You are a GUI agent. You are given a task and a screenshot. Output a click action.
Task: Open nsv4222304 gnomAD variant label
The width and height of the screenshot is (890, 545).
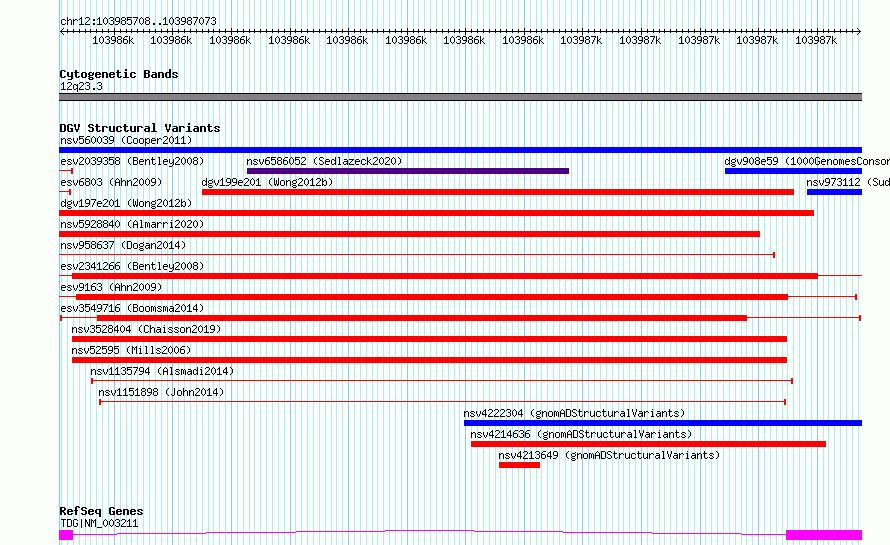tap(574, 413)
